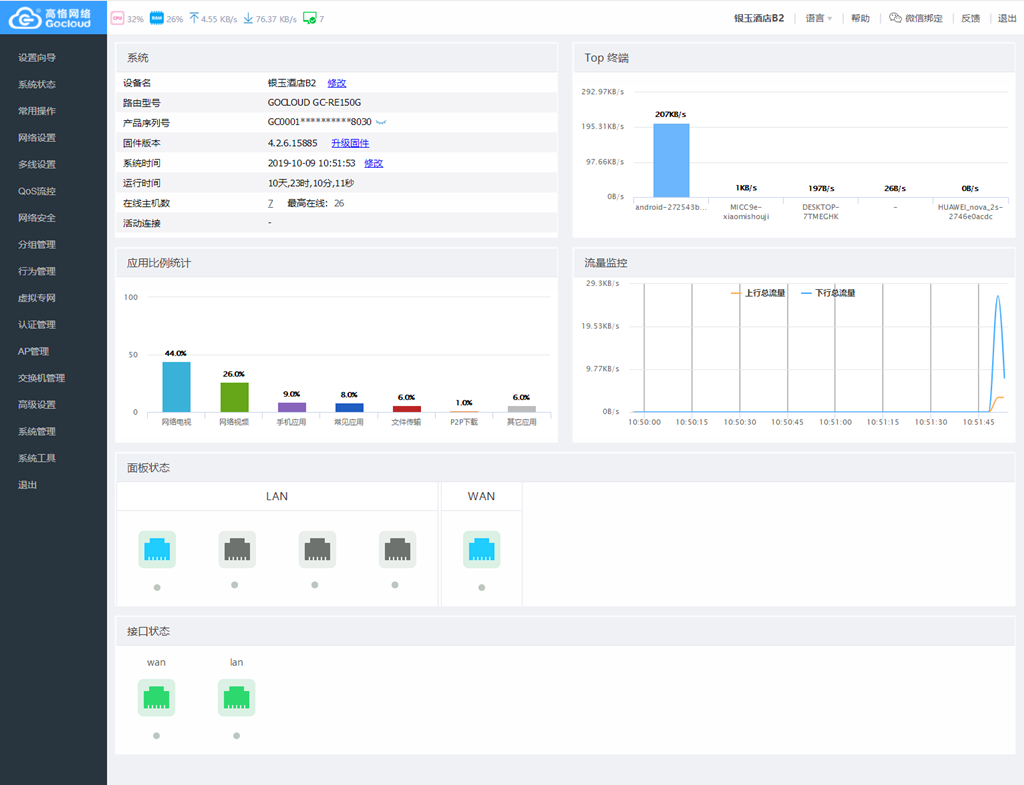Viewport: 1024px width, 785px height.
Task: Toggle the upstream traffic legend entry
Action: click(758, 293)
